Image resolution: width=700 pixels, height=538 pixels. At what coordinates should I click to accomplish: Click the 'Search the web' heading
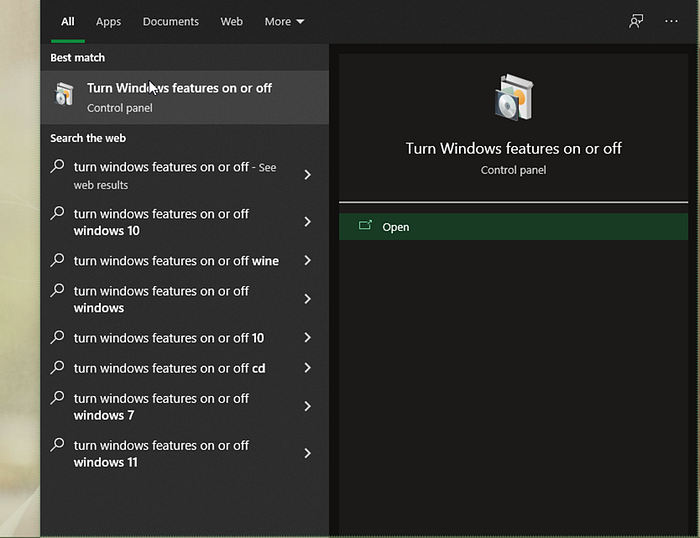click(88, 138)
